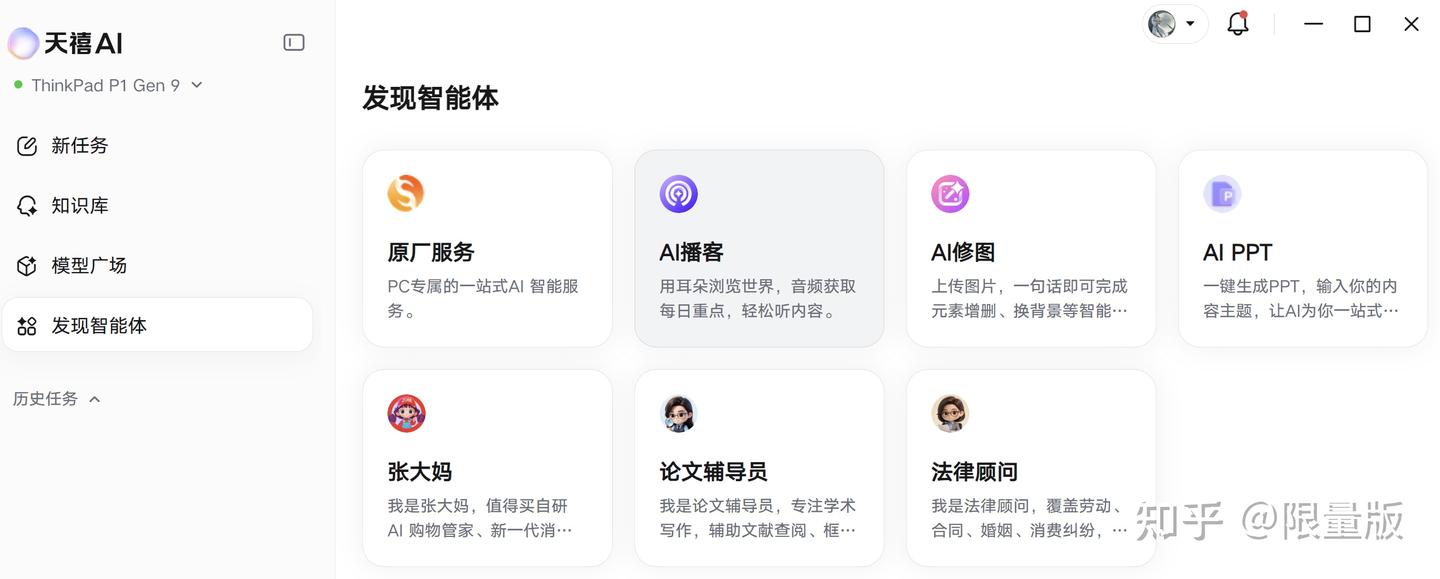Click the 论文辅导员 avatar icon

[x=678, y=413]
